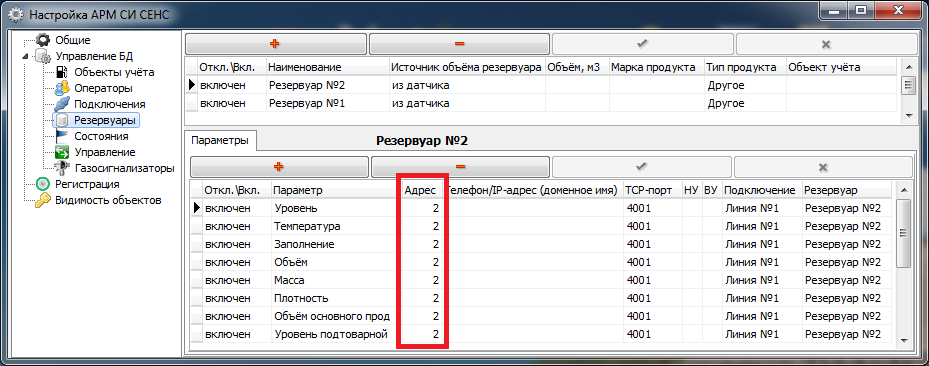
Task: Delete a parameter with the lower minus button
Action: coord(460,167)
